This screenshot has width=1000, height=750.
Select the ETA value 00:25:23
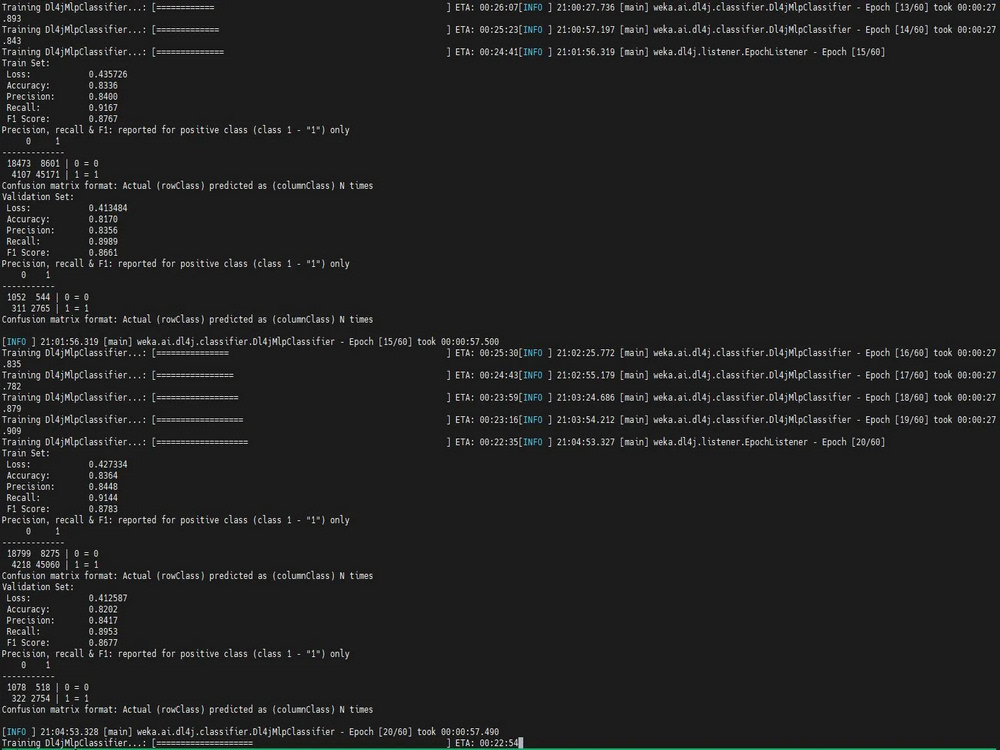499,29
